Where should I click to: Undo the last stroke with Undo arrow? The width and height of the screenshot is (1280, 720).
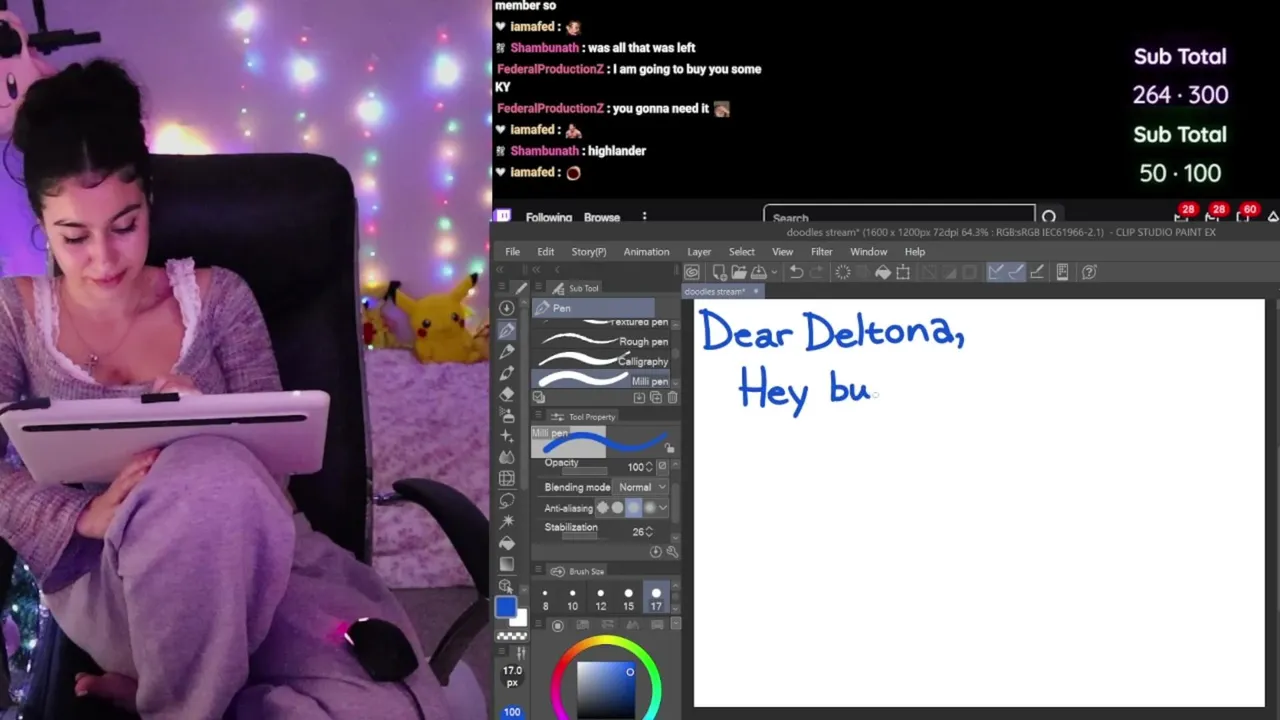[x=797, y=272]
